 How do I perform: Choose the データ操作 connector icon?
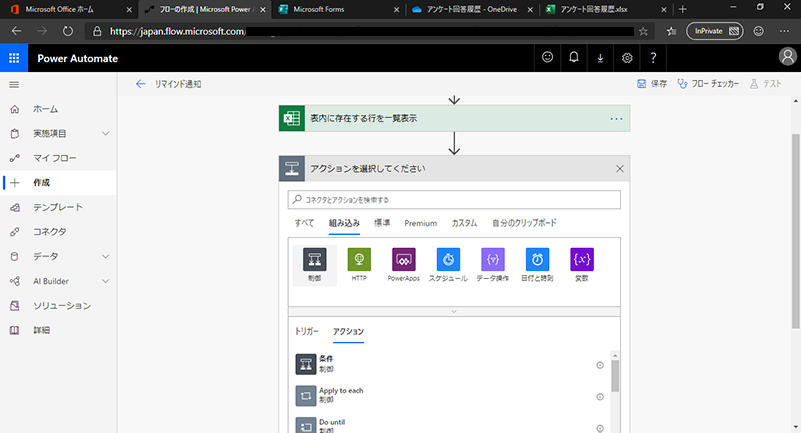click(493, 260)
